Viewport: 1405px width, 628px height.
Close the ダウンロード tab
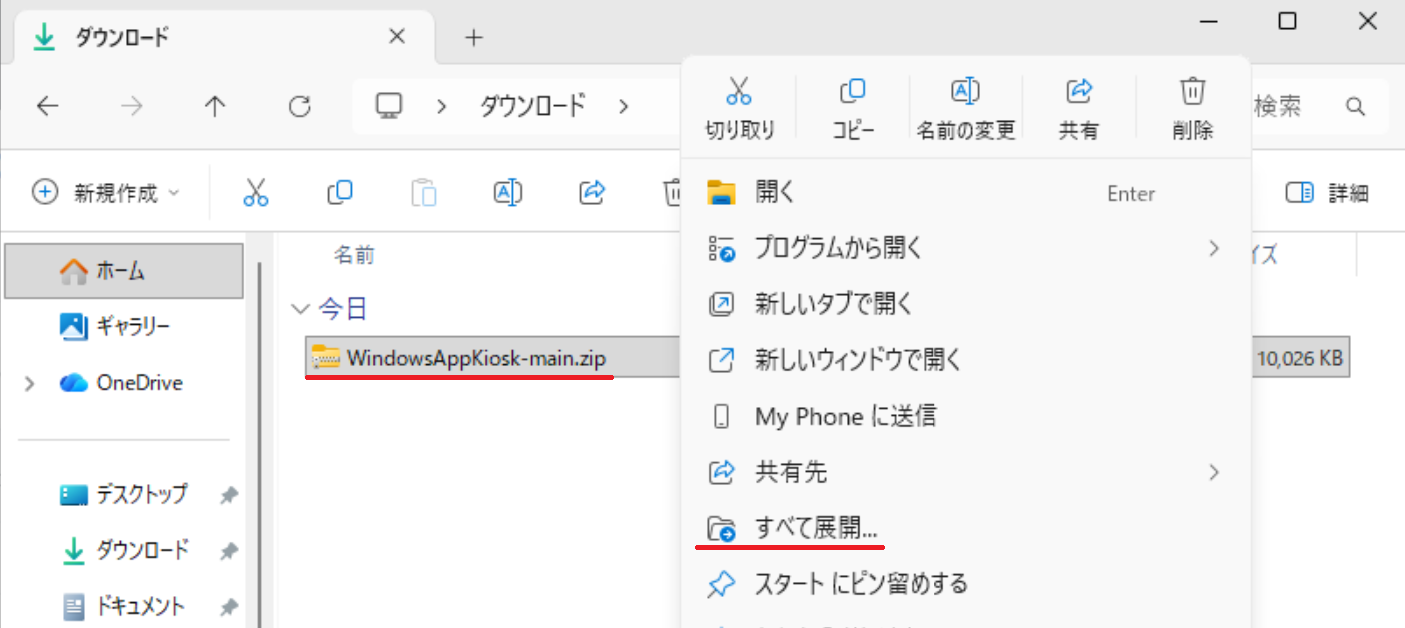[x=397, y=37]
